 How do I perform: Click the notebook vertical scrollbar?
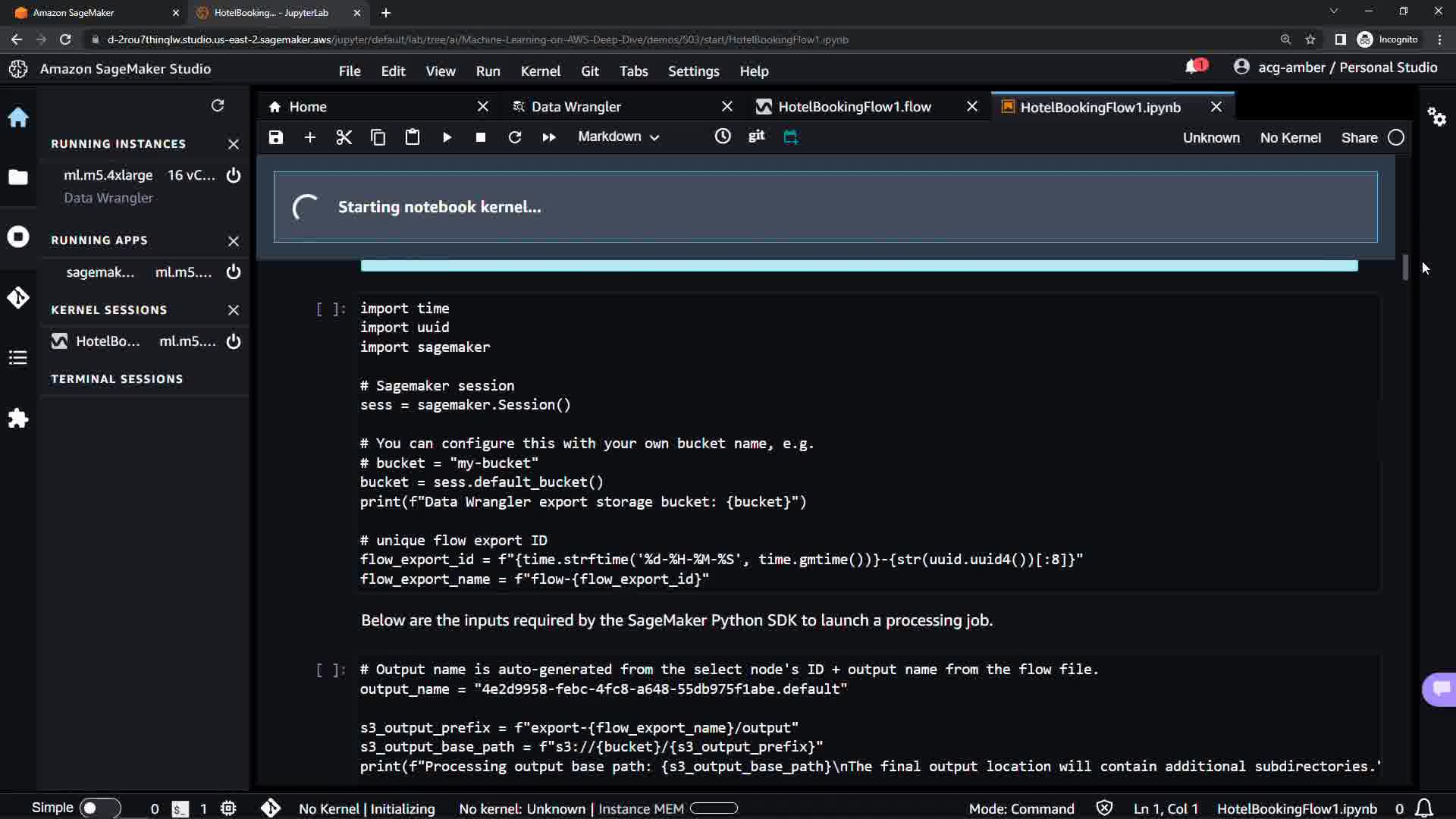click(1404, 267)
